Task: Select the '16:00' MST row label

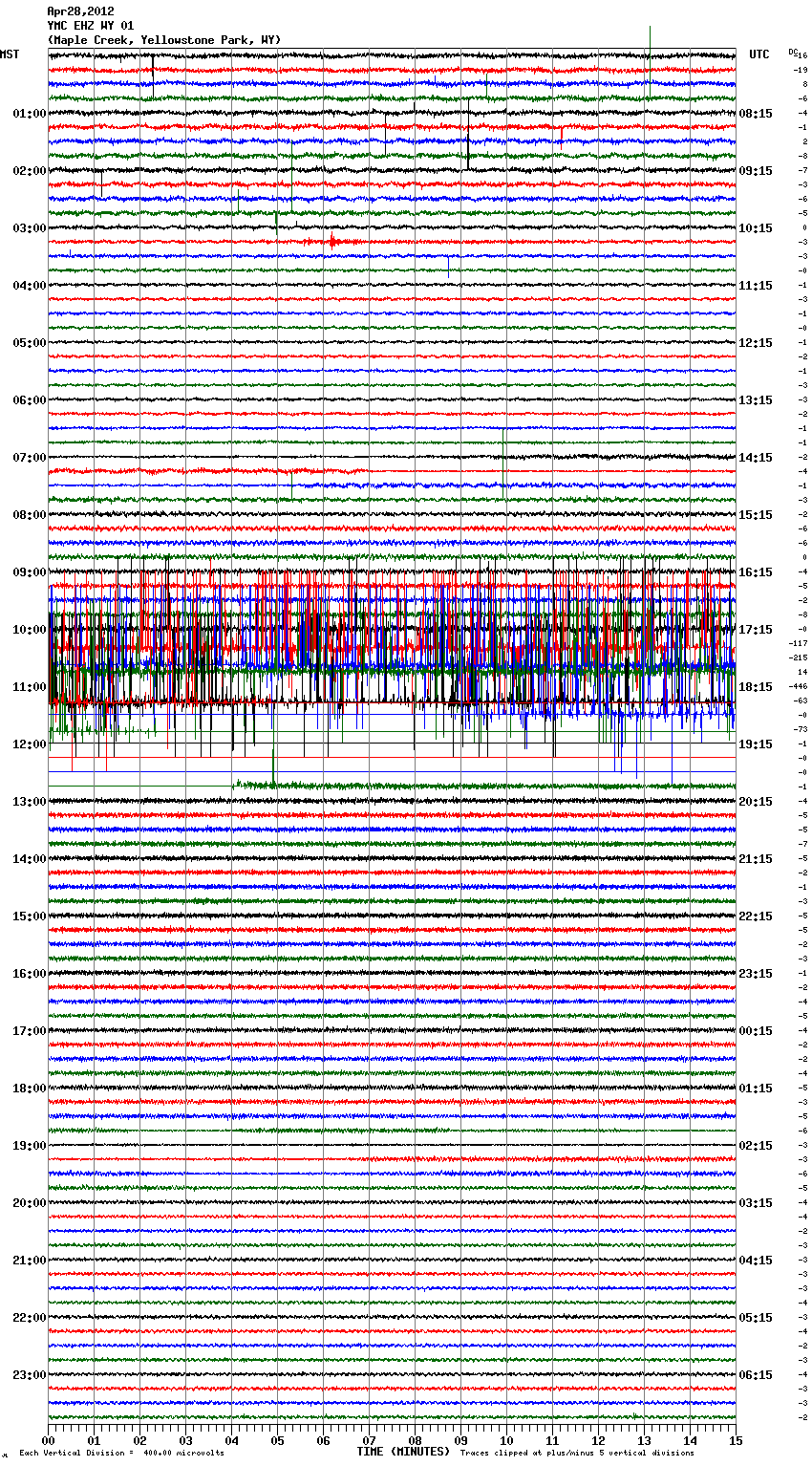Action: pos(30,974)
